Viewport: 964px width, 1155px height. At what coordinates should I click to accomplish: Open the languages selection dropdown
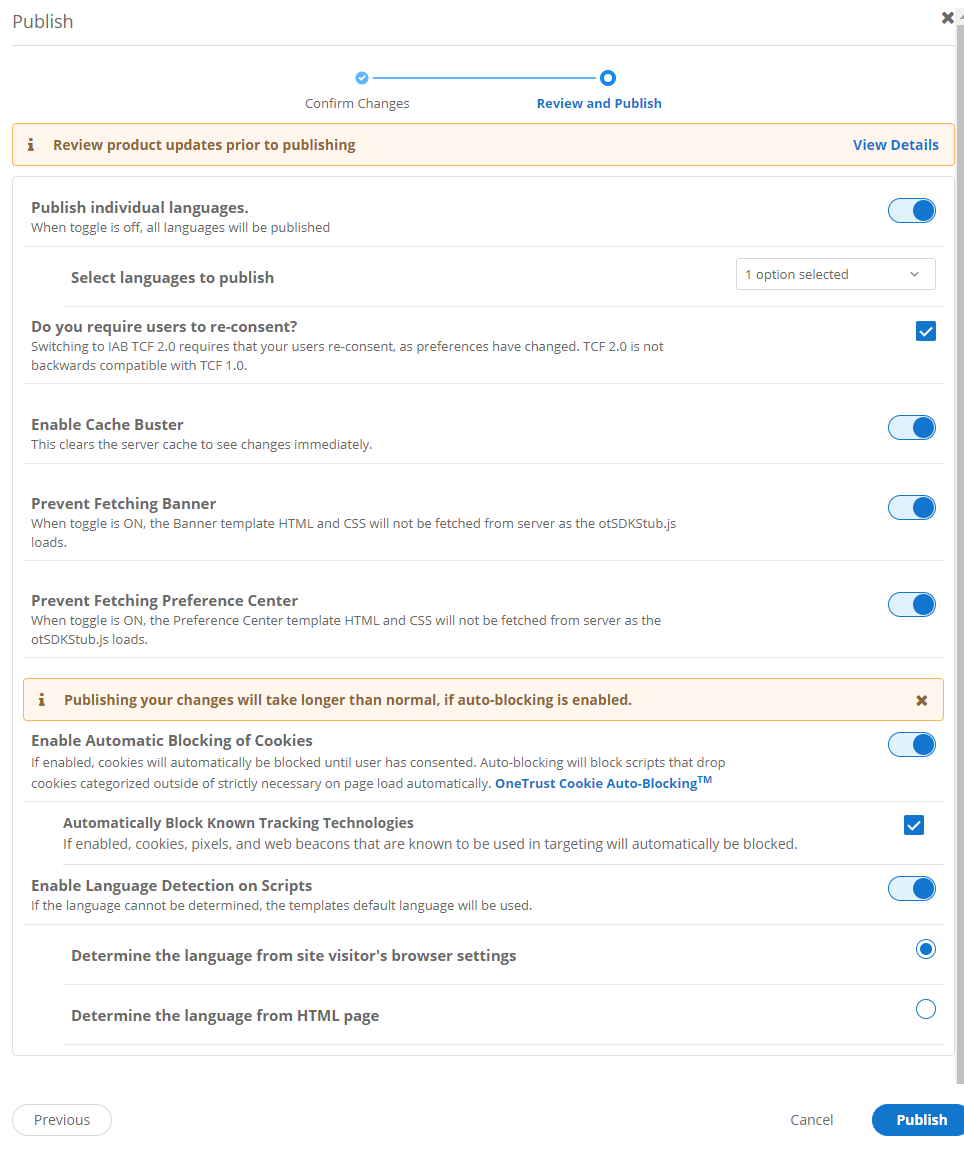[835, 273]
